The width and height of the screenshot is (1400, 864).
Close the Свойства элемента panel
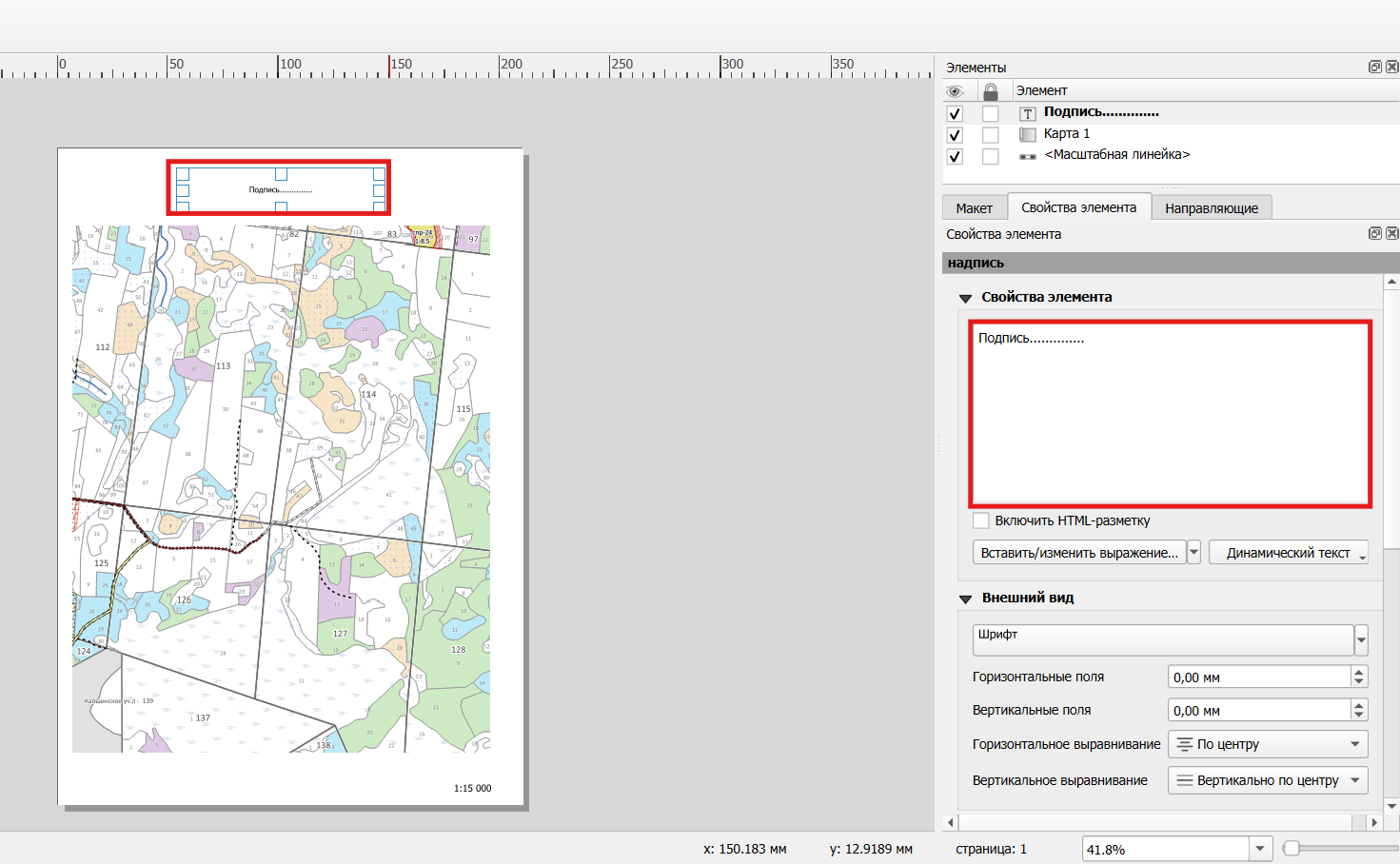(1391, 233)
